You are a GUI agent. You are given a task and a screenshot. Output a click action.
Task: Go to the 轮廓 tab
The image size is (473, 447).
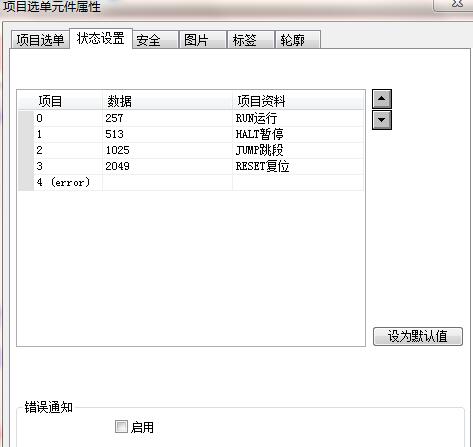click(x=298, y=40)
